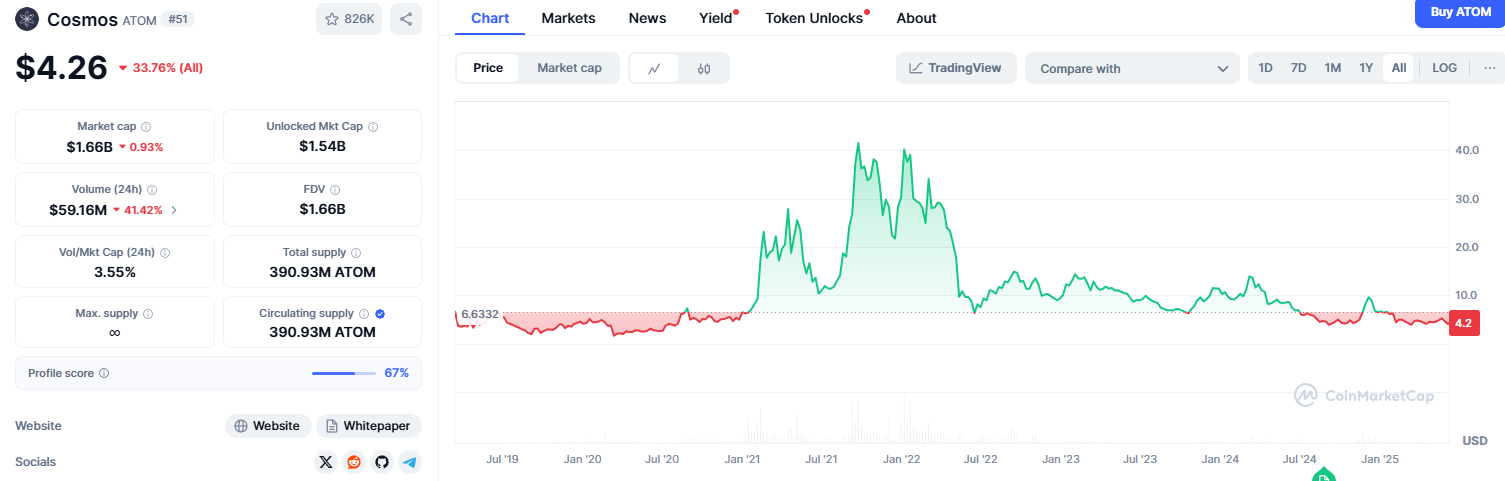Open Unlocked Mkt Cap info icon
The height and width of the screenshot is (481, 1505).
tap(373, 127)
